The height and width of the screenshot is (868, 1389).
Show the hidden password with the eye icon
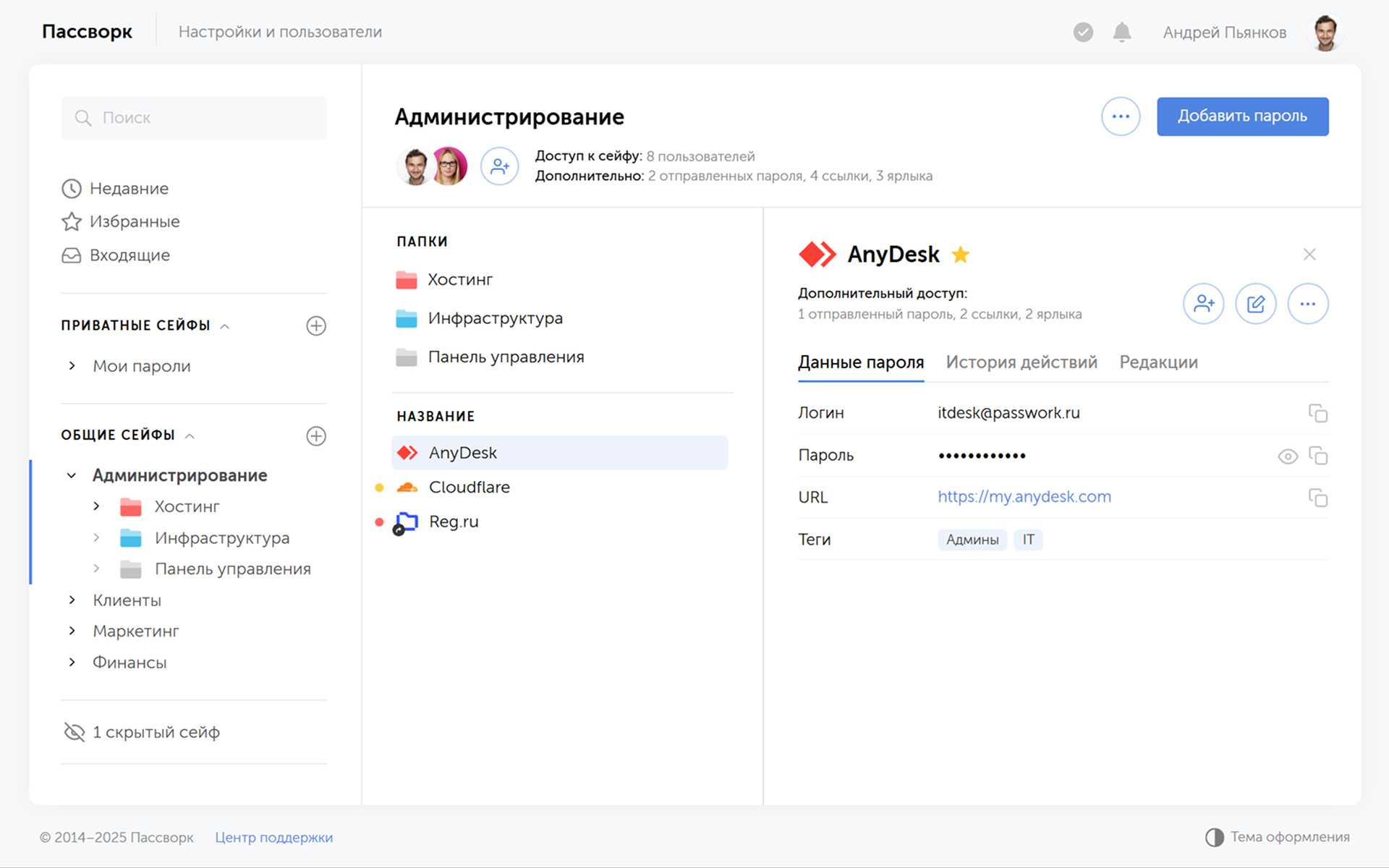[1287, 456]
